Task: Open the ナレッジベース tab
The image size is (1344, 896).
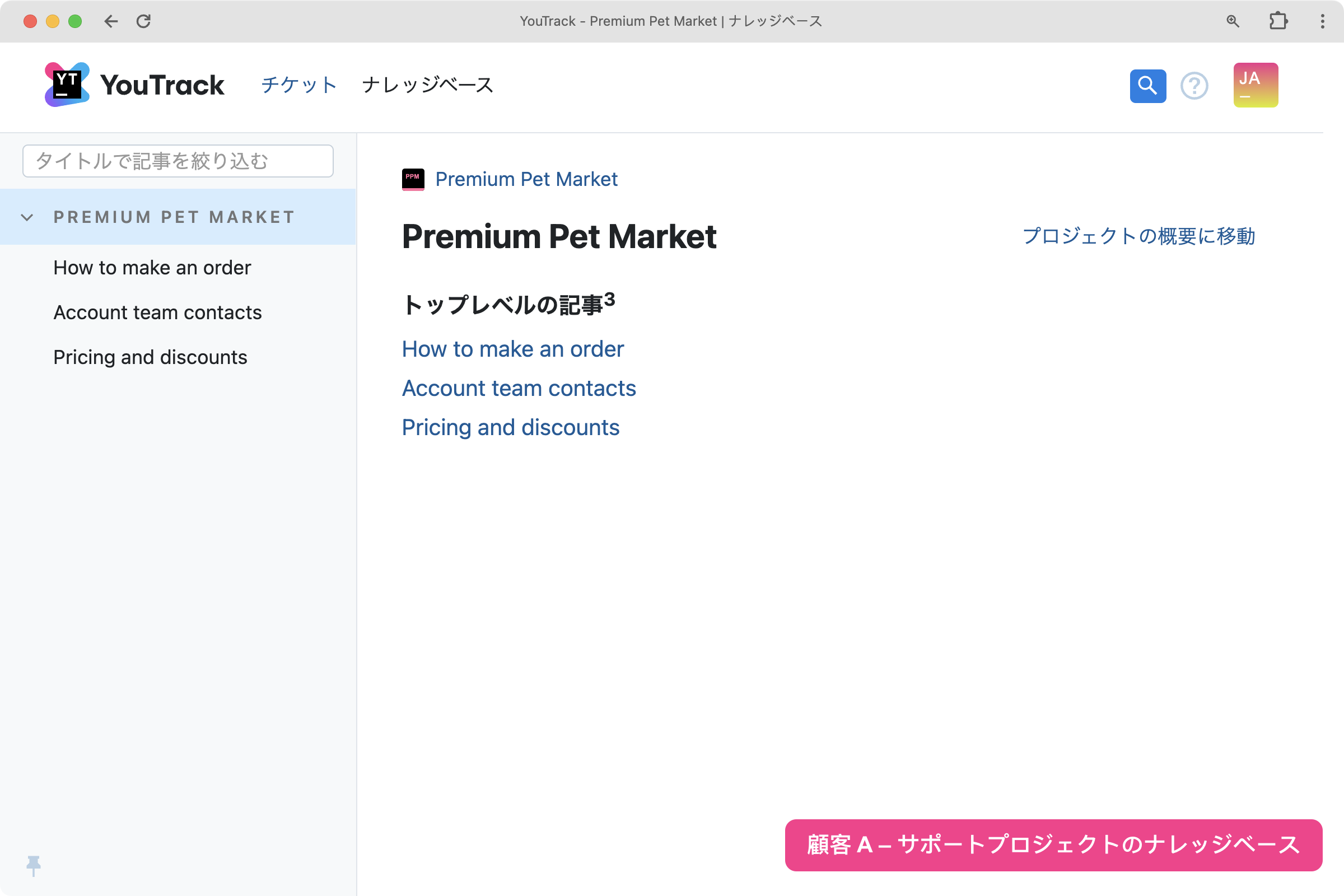Action: coord(427,85)
